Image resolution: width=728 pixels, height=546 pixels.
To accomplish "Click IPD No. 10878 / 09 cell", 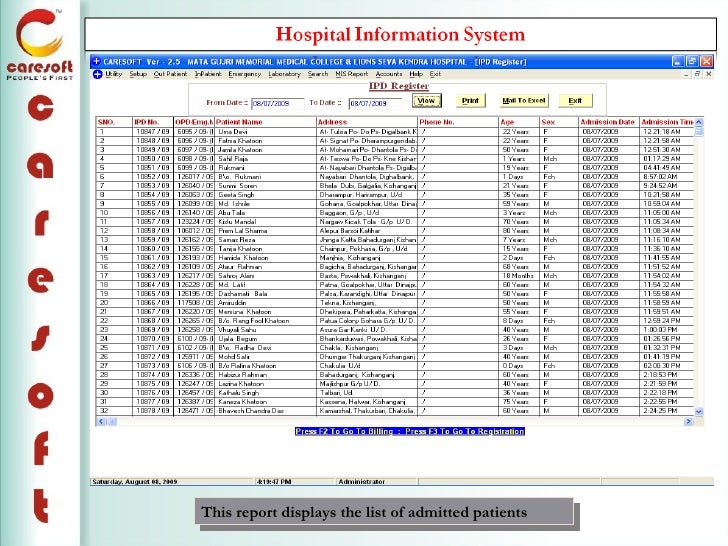I will coord(153,411).
